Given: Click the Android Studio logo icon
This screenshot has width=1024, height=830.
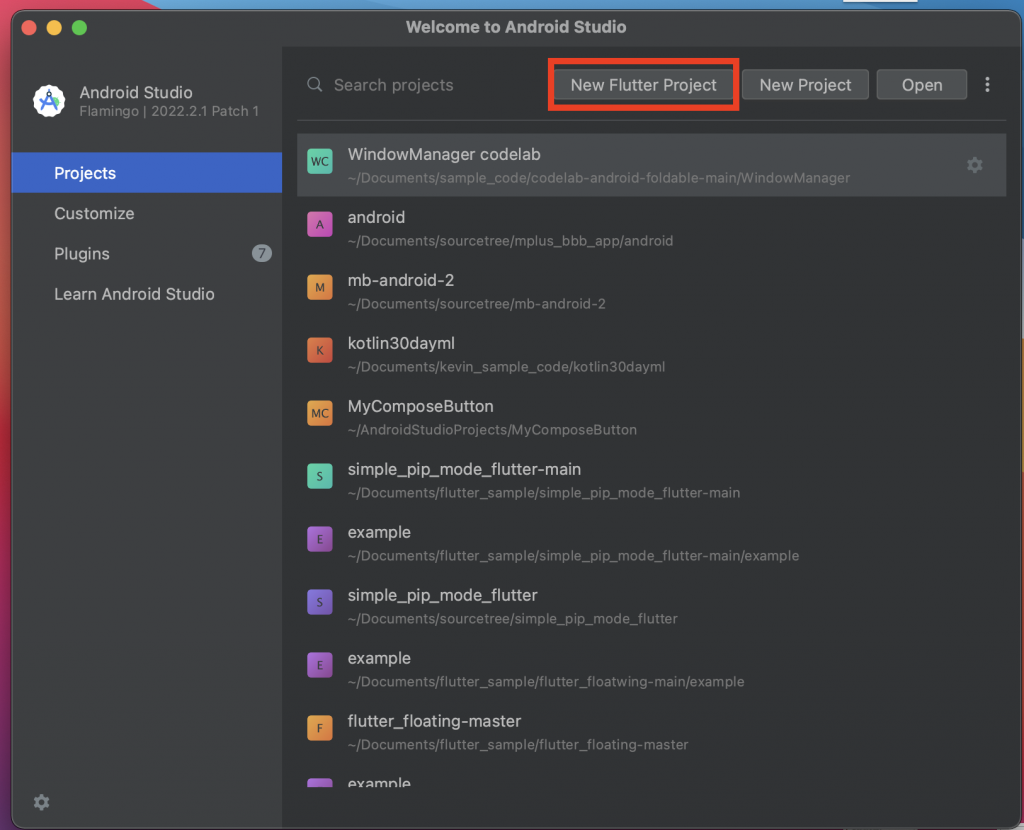Looking at the screenshot, I should [x=49, y=101].
